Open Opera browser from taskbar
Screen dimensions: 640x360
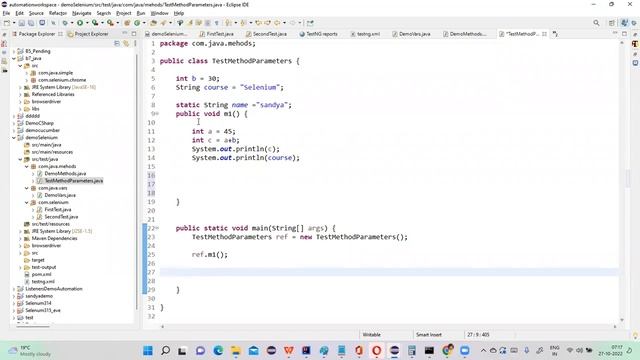[x=377, y=350]
